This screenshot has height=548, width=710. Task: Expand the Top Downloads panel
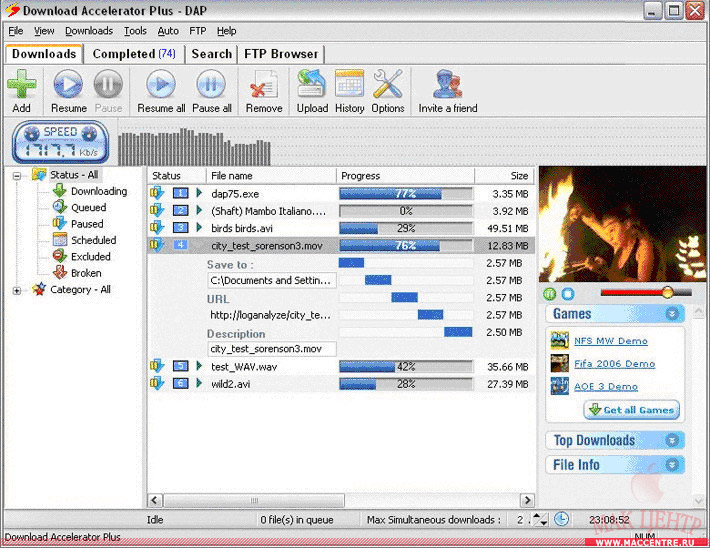tap(672, 440)
